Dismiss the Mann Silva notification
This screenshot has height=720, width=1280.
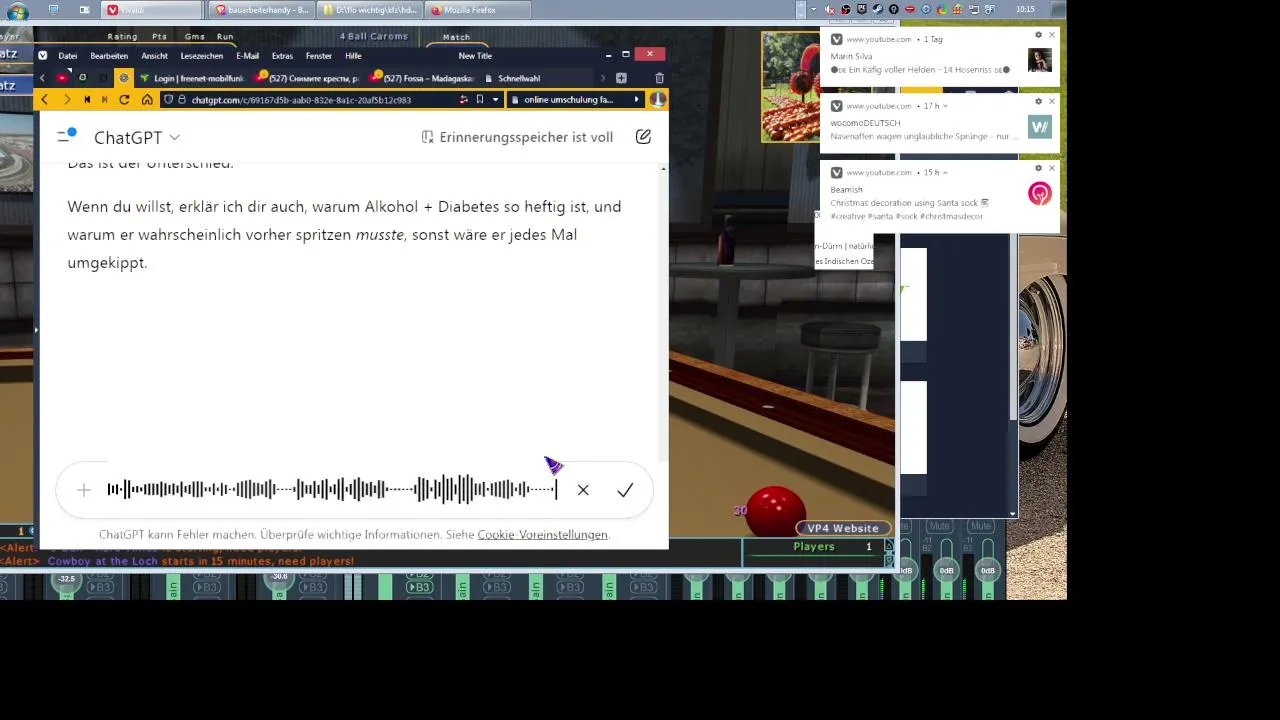click(x=1052, y=35)
